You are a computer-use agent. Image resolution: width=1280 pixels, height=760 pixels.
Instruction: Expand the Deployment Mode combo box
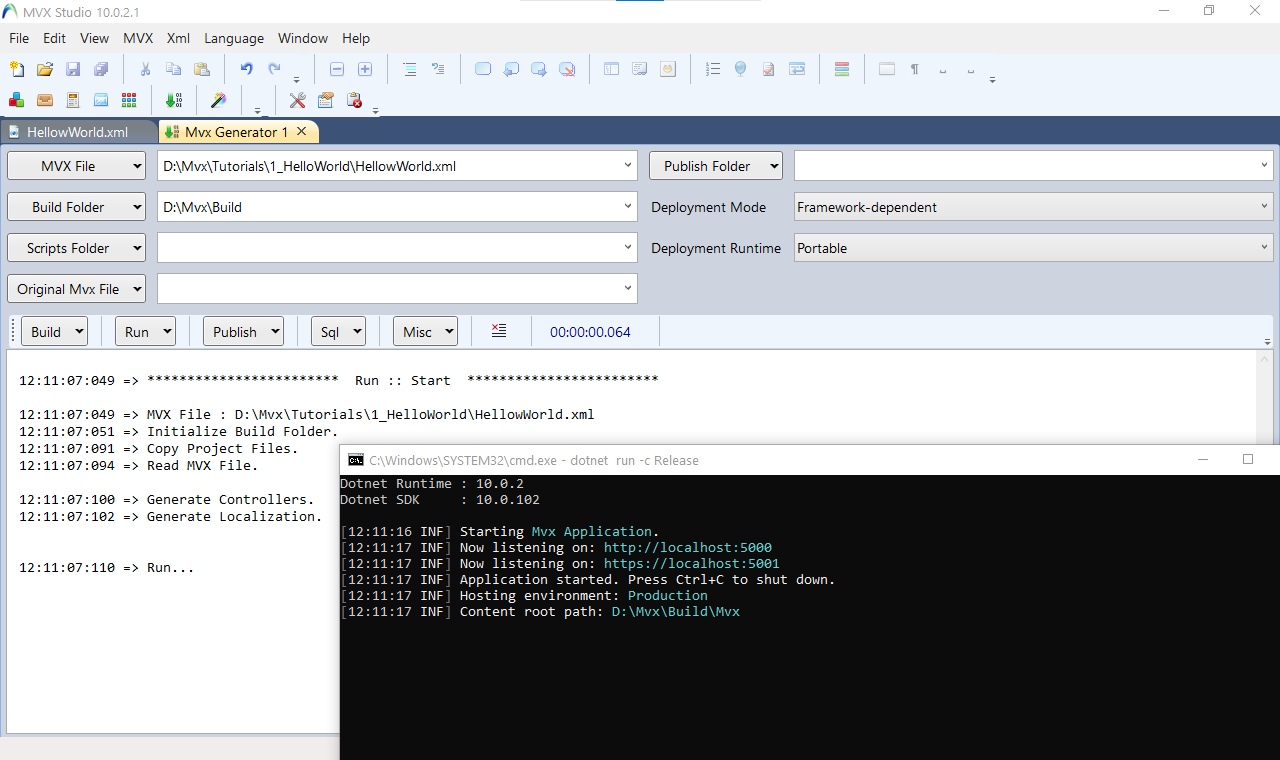coord(1264,207)
